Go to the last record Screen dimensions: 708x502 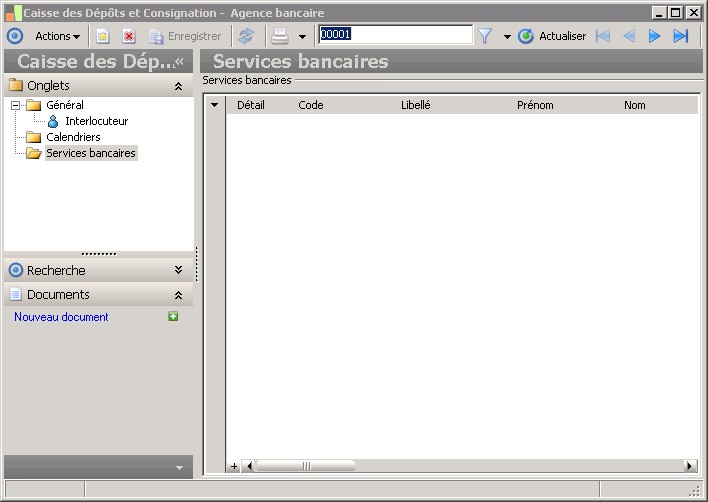click(x=680, y=36)
